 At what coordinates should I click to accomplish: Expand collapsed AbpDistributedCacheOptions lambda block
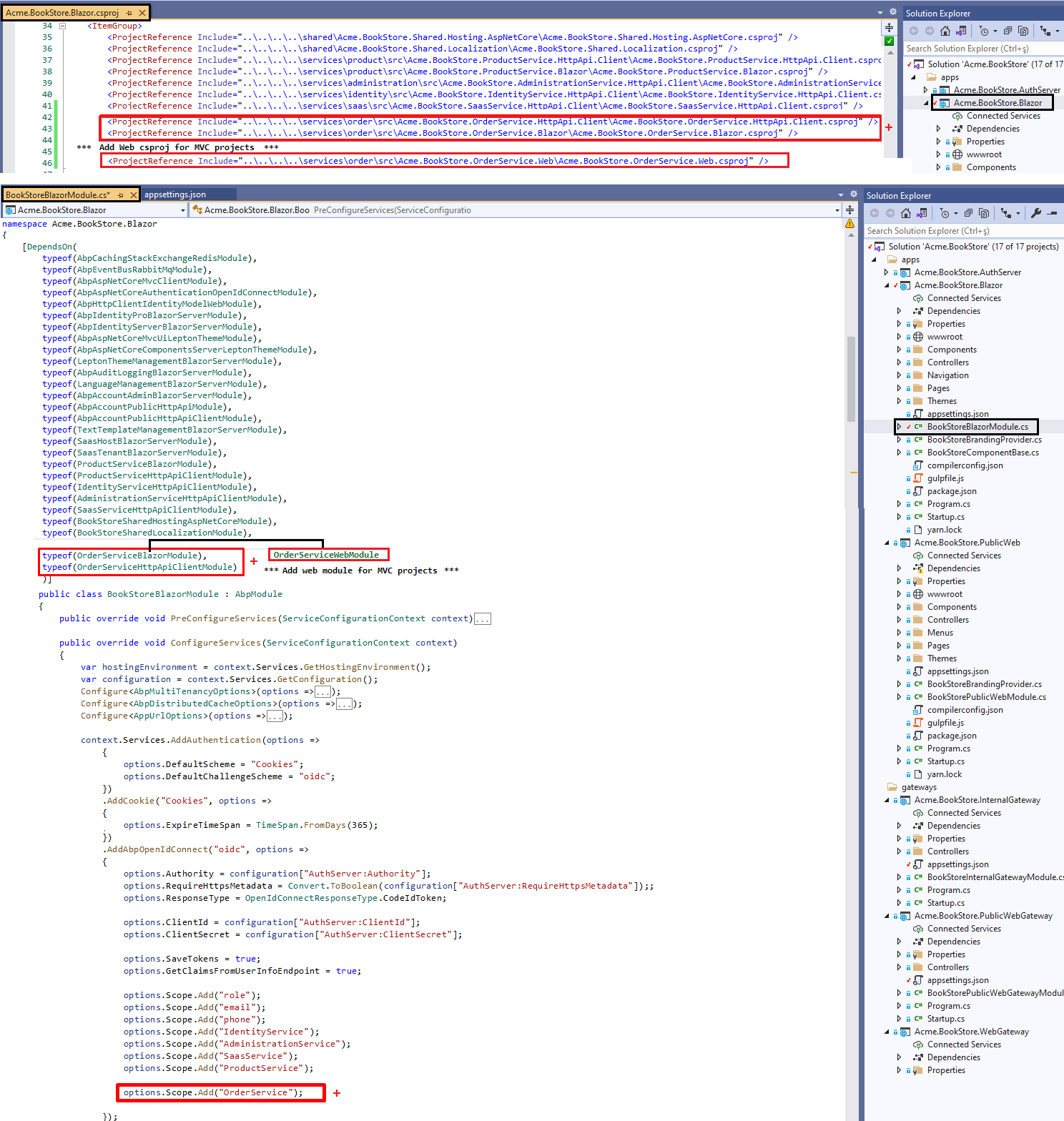[345, 704]
